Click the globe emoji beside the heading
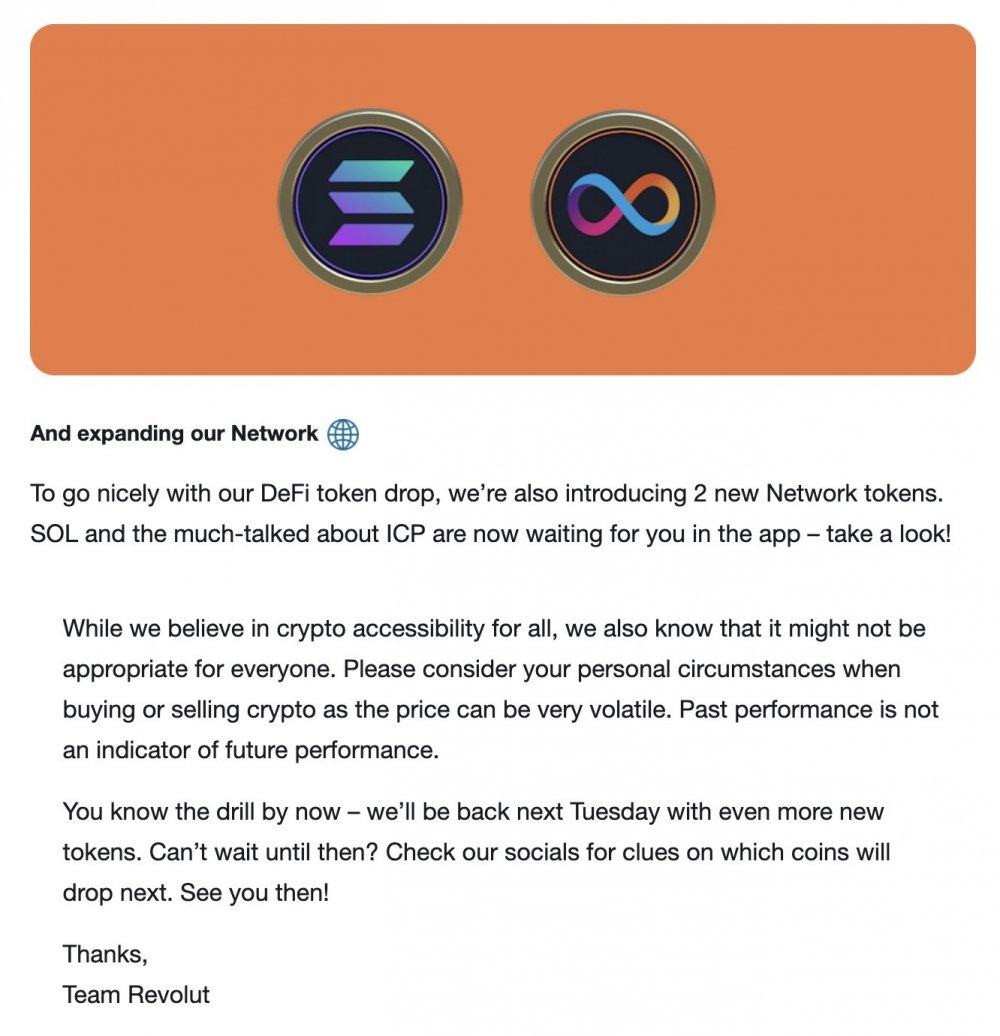This screenshot has height=1036, width=1000. [343, 434]
